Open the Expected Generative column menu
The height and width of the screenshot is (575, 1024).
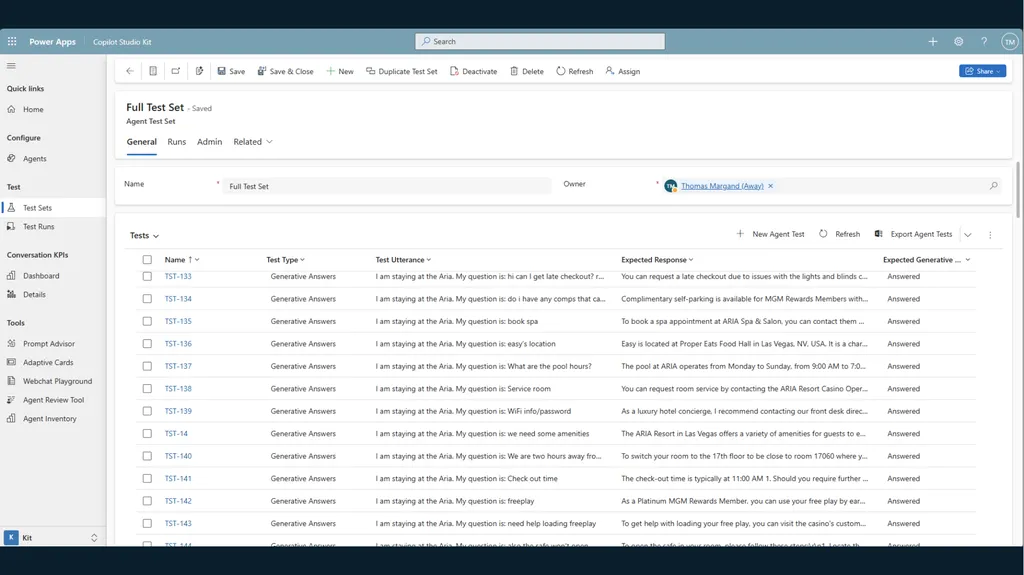pyautogui.click(x=927, y=259)
